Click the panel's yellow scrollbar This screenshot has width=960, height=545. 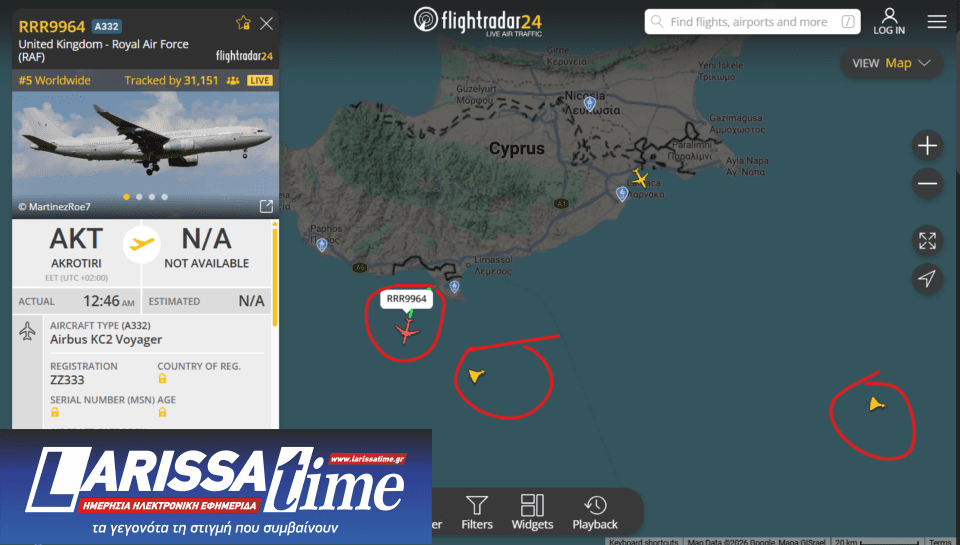(274, 277)
